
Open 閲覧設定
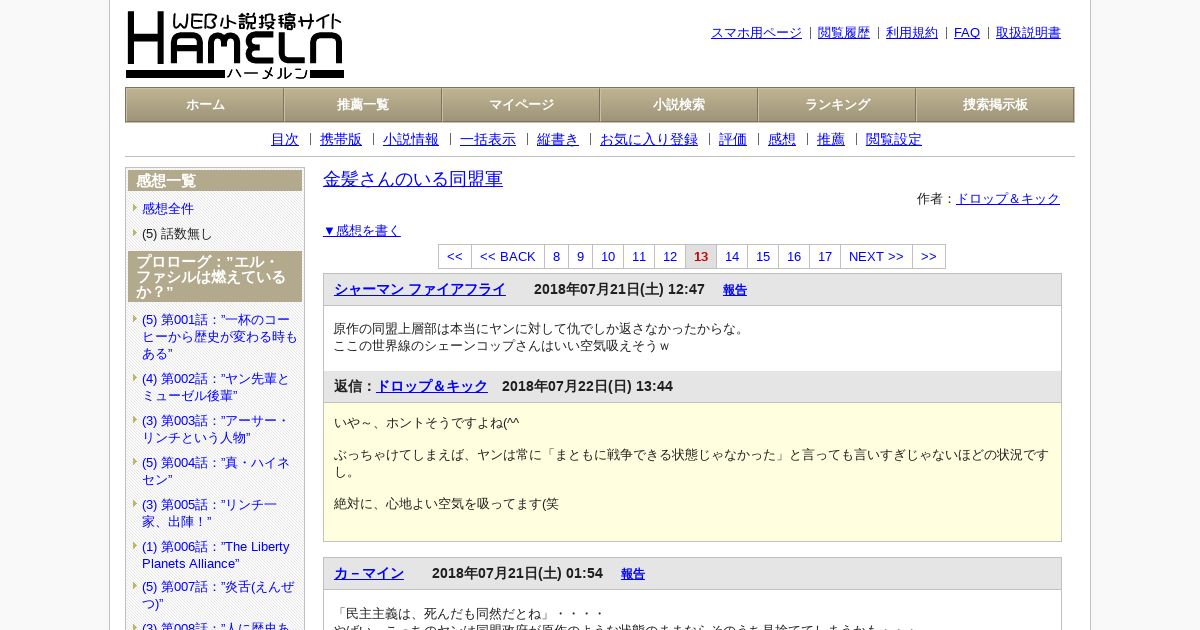pos(894,140)
